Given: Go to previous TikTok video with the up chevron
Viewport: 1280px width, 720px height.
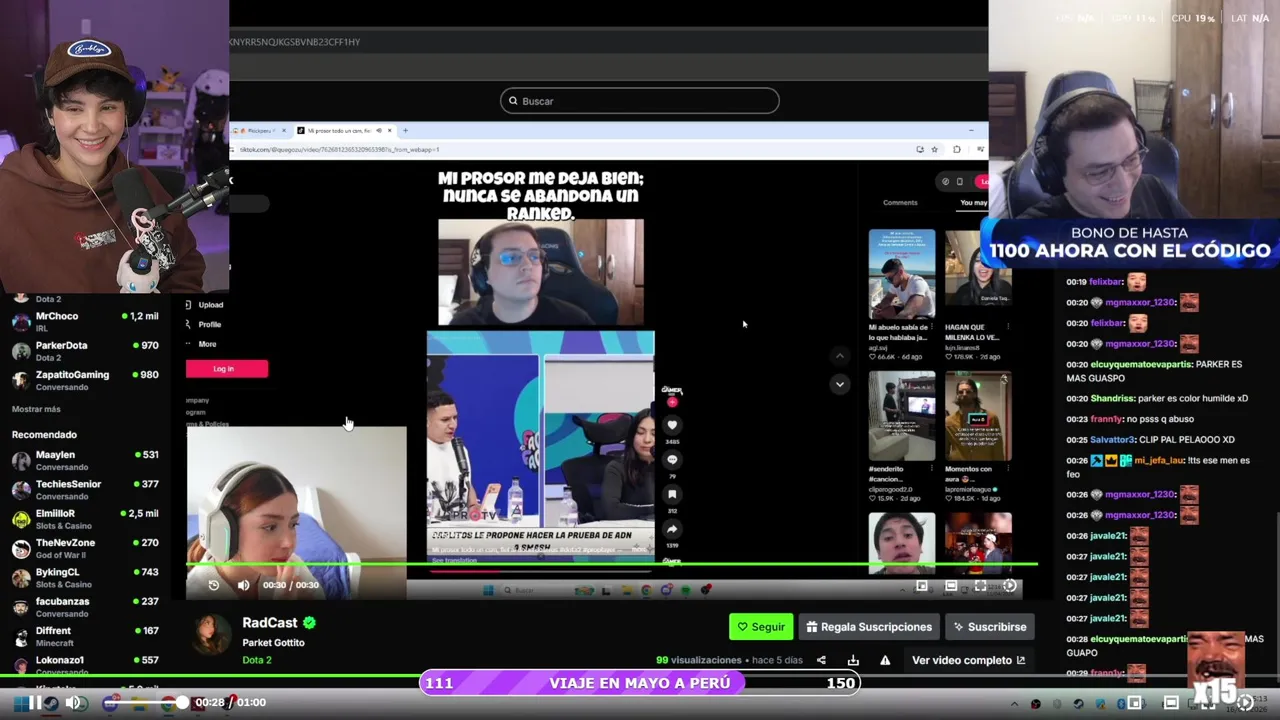Looking at the screenshot, I should (840, 356).
